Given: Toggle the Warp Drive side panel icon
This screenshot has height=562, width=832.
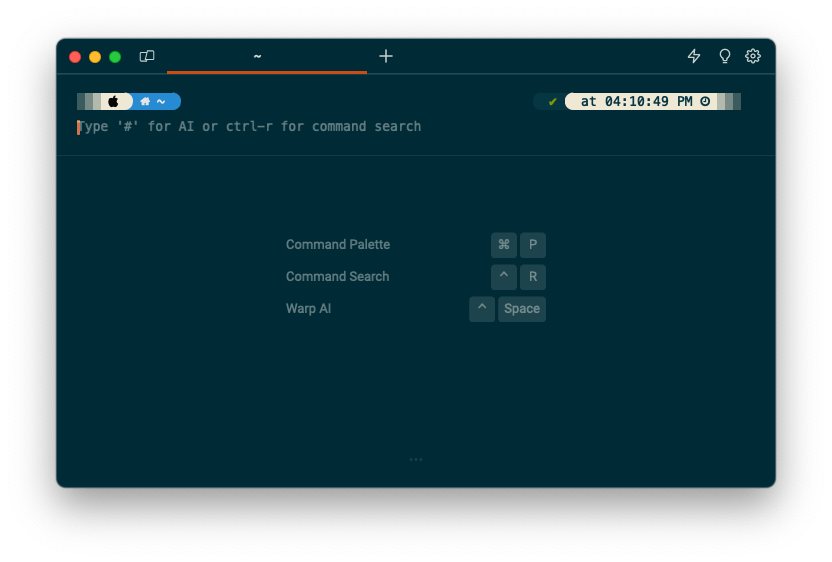Looking at the screenshot, I should (x=147, y=56).
